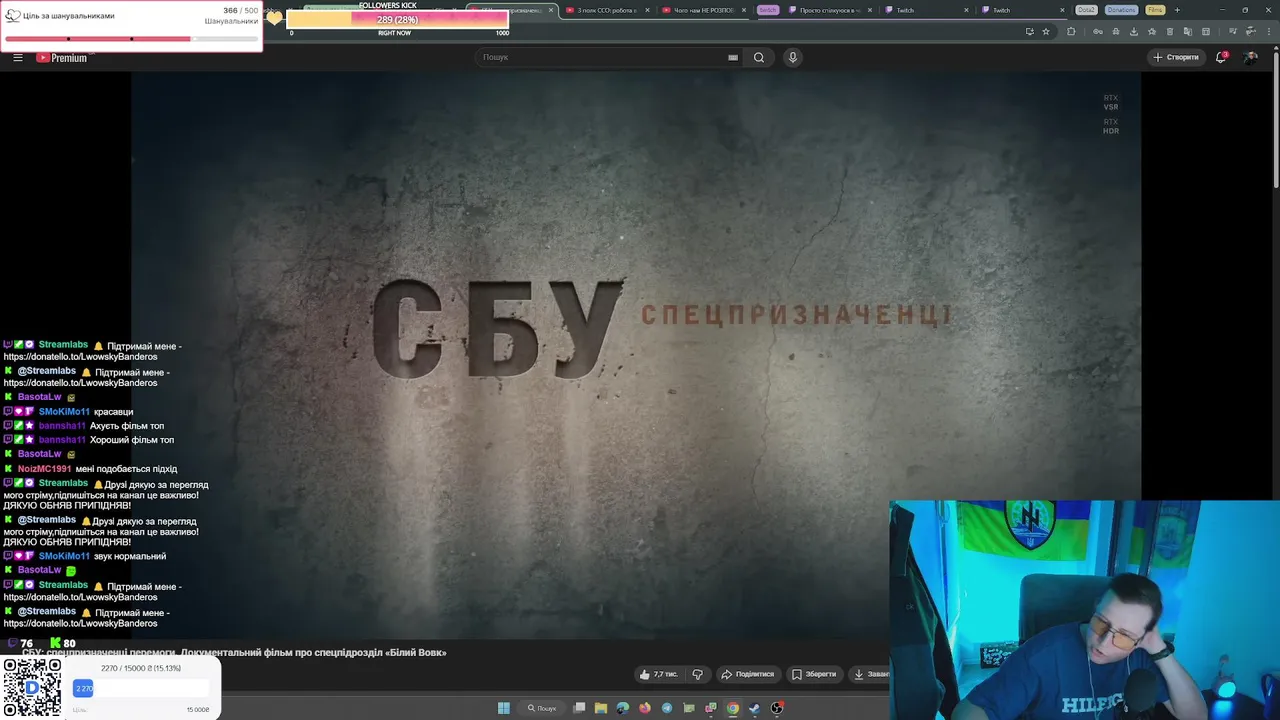The image size is (1280, 720).
Task: Open Microsoft Edge from taskbar
Action: (x=623, y=708)
